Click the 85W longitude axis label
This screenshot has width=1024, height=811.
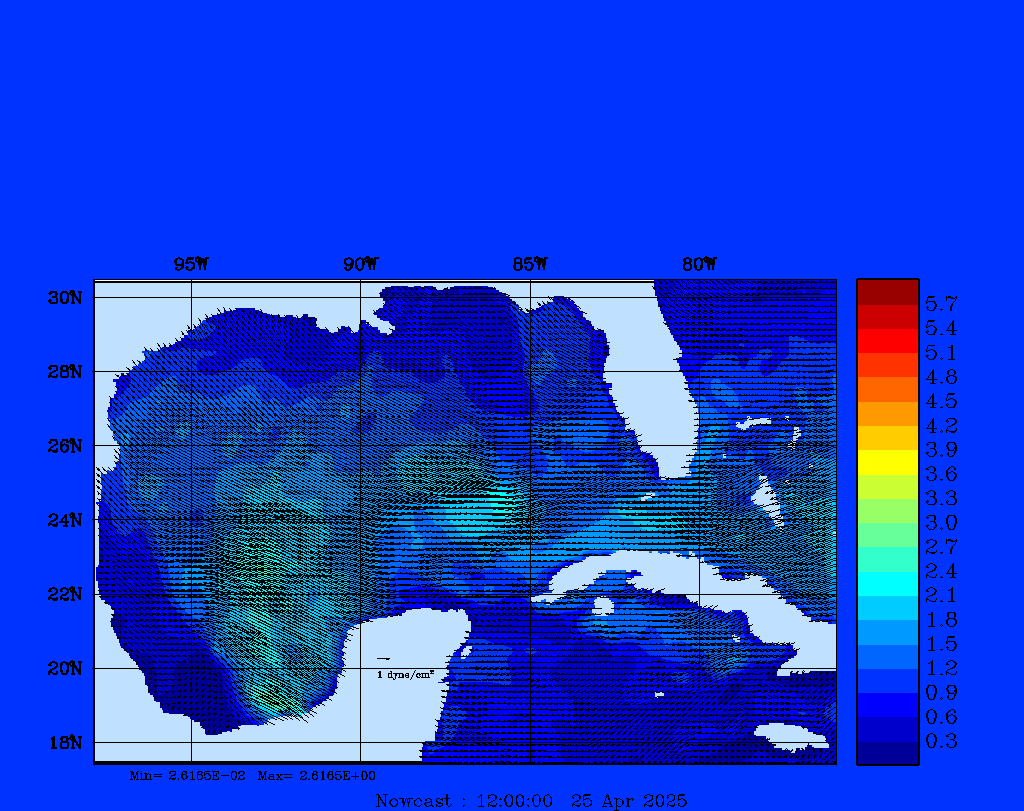[x=530, y=264]
